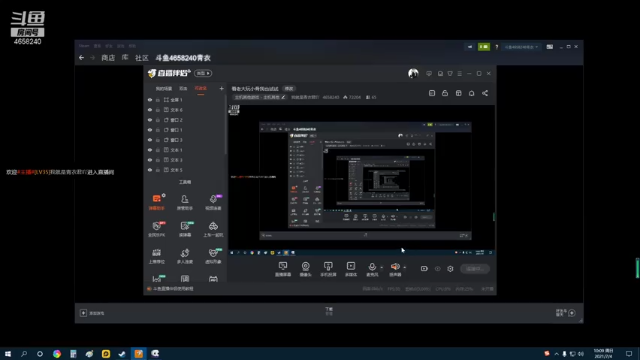The image size is (640, 360).
Task: Open streaming settings gear
Action: point(450,269)
